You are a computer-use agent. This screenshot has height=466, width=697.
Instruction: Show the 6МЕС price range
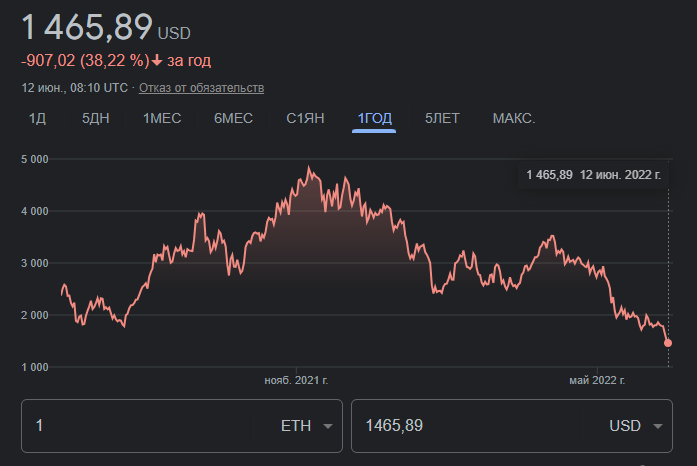pyautogui.click(x=233, y=118)
